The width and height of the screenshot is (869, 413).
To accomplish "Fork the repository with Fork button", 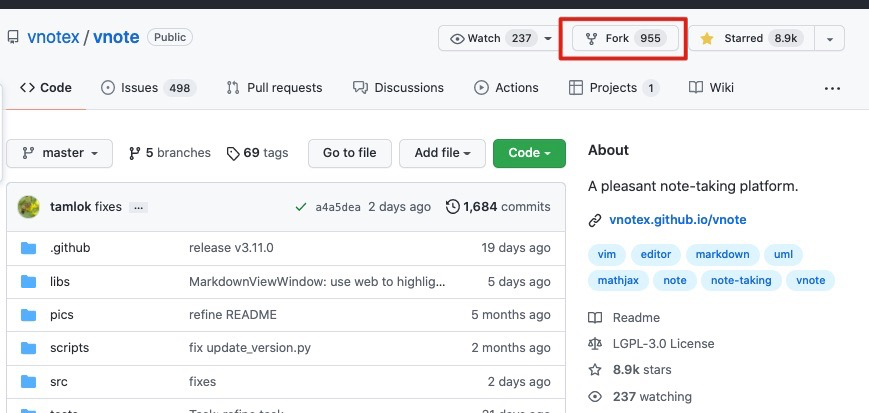I will pos(625,38).
